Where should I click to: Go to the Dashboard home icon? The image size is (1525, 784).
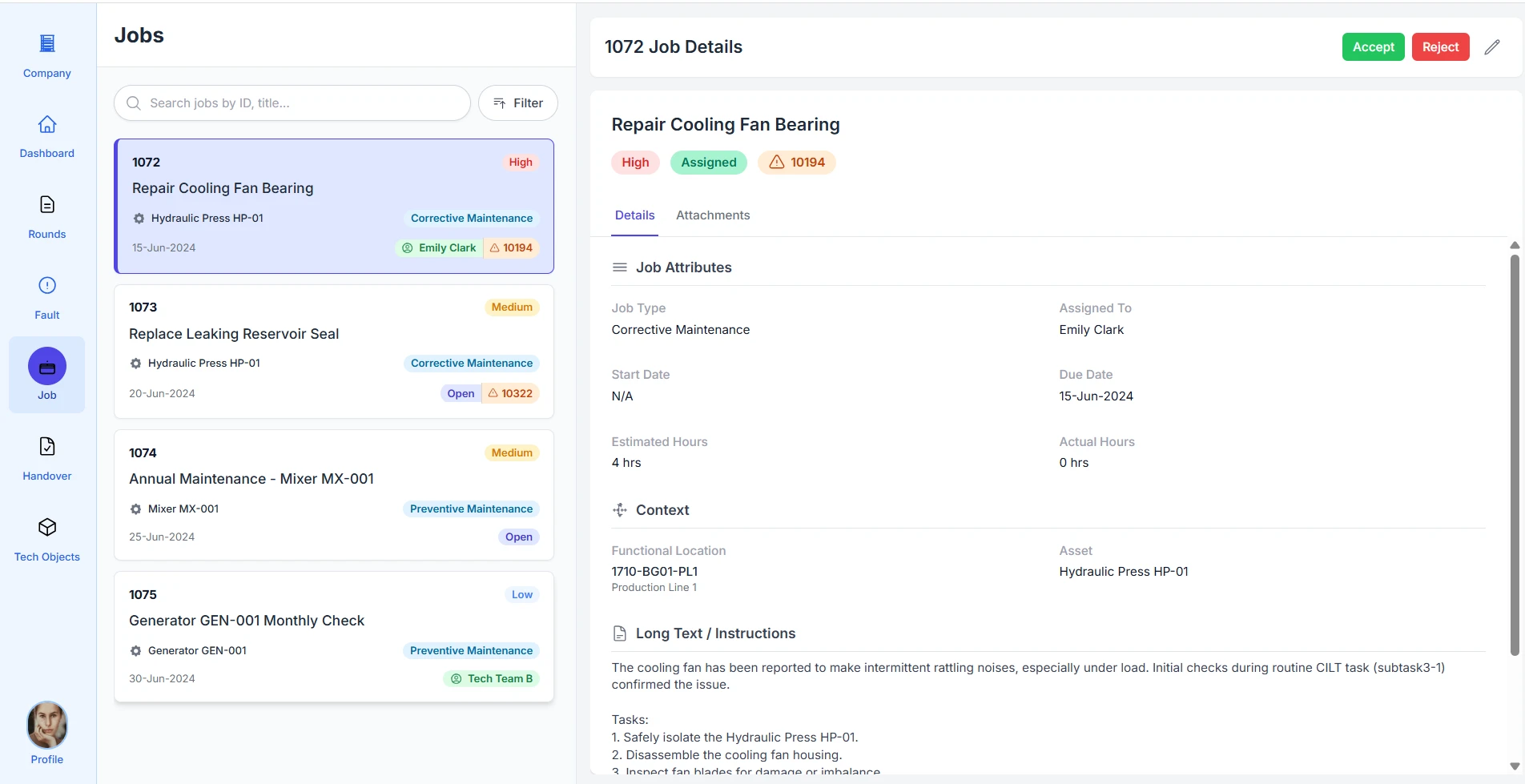point(47,125)
